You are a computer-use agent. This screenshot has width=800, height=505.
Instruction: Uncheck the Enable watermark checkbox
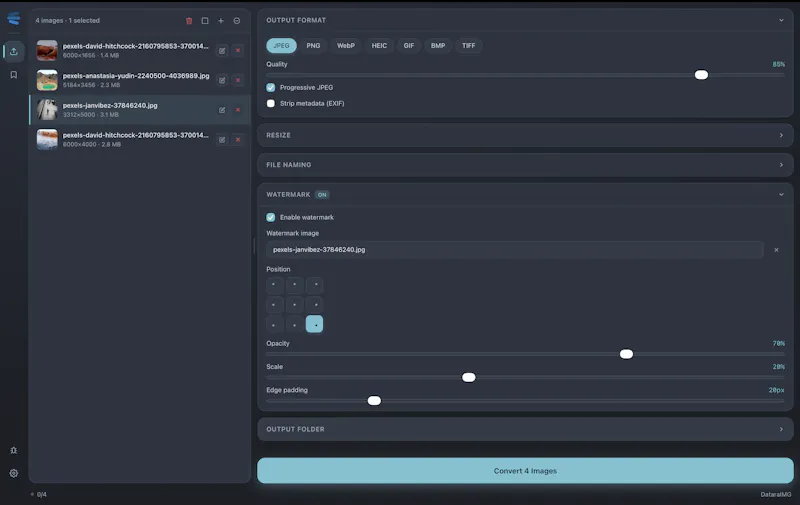(271, 217)
